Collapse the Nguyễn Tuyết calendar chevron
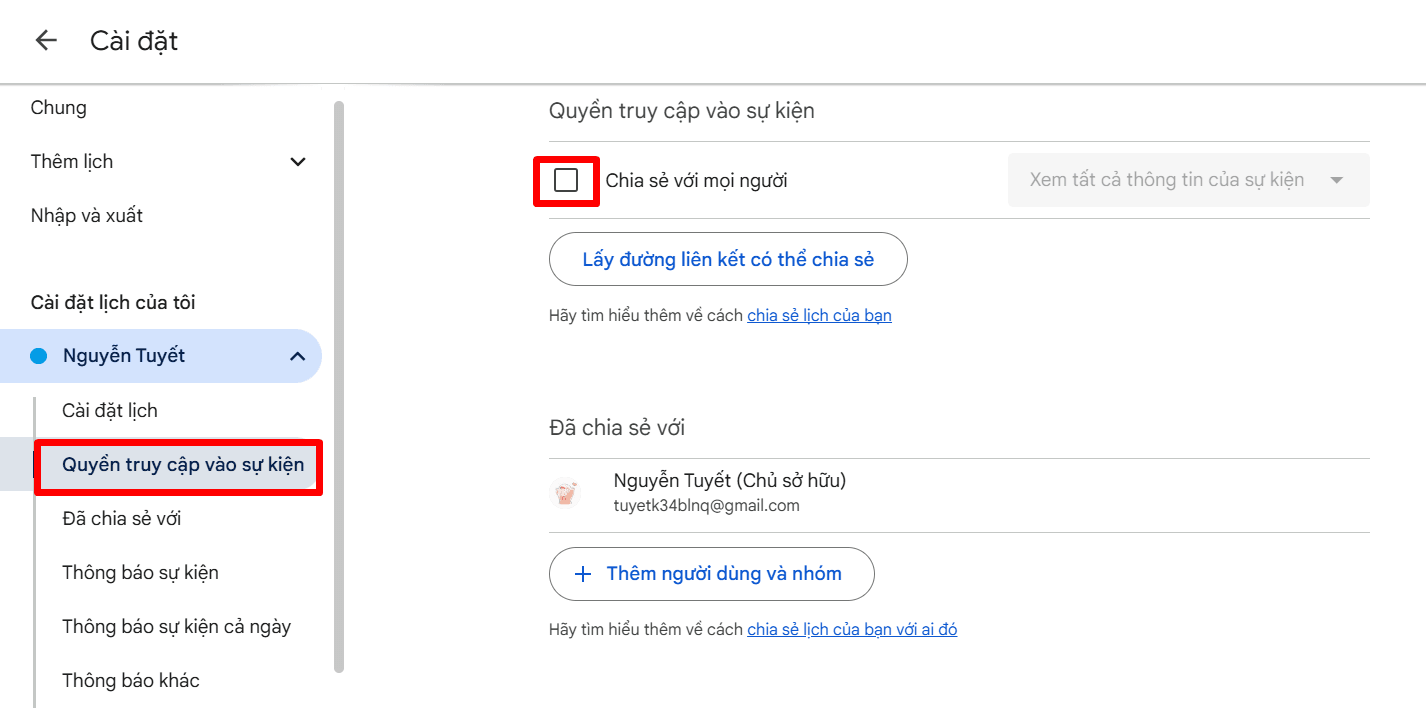Viewport: 1426px width, 708px height. [x=298, y=356]
